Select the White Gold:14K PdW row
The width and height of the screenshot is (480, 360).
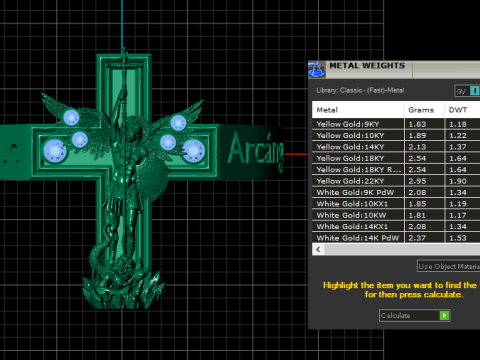coord(396,238)
